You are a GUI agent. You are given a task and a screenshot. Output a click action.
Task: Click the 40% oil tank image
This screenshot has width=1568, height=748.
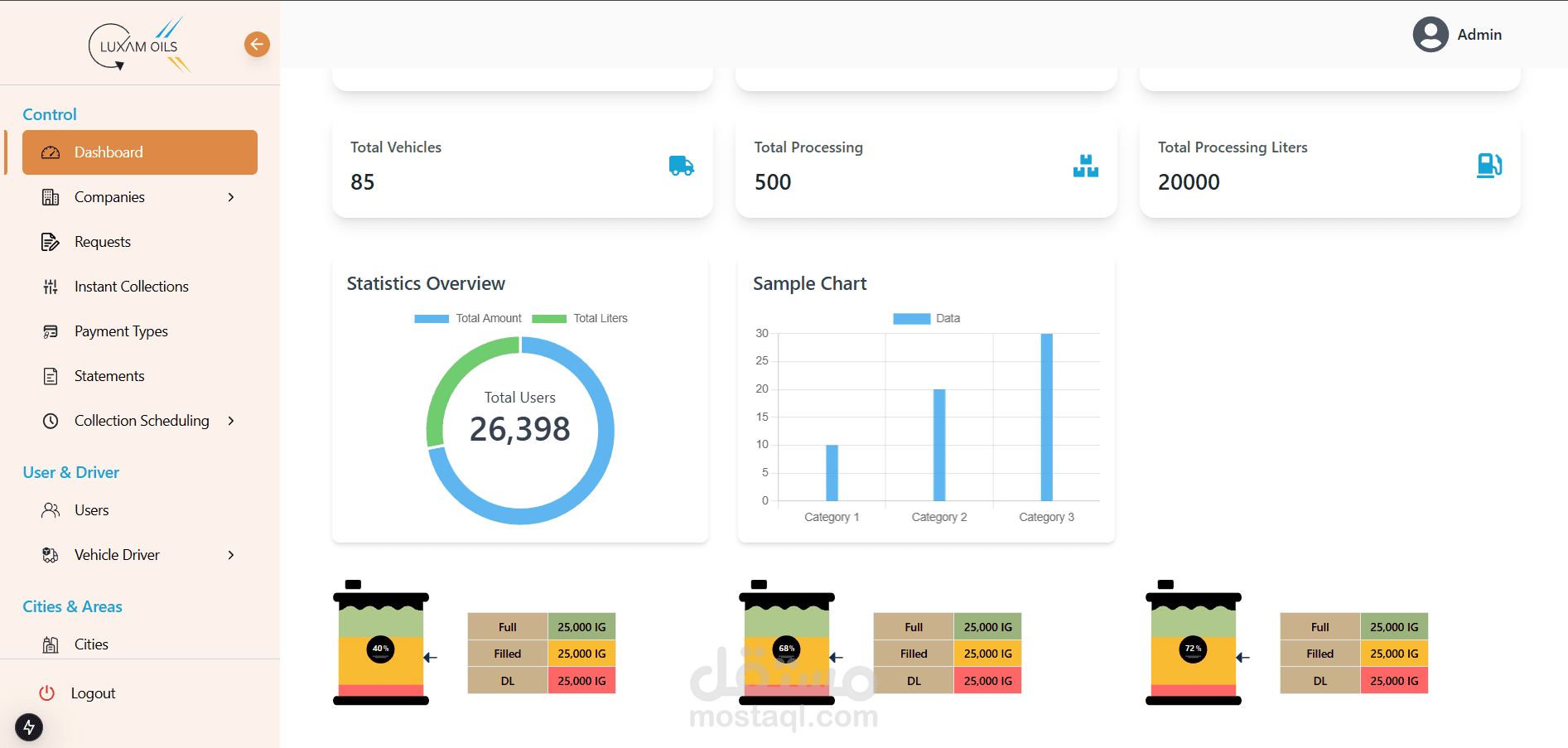(381, 643)
